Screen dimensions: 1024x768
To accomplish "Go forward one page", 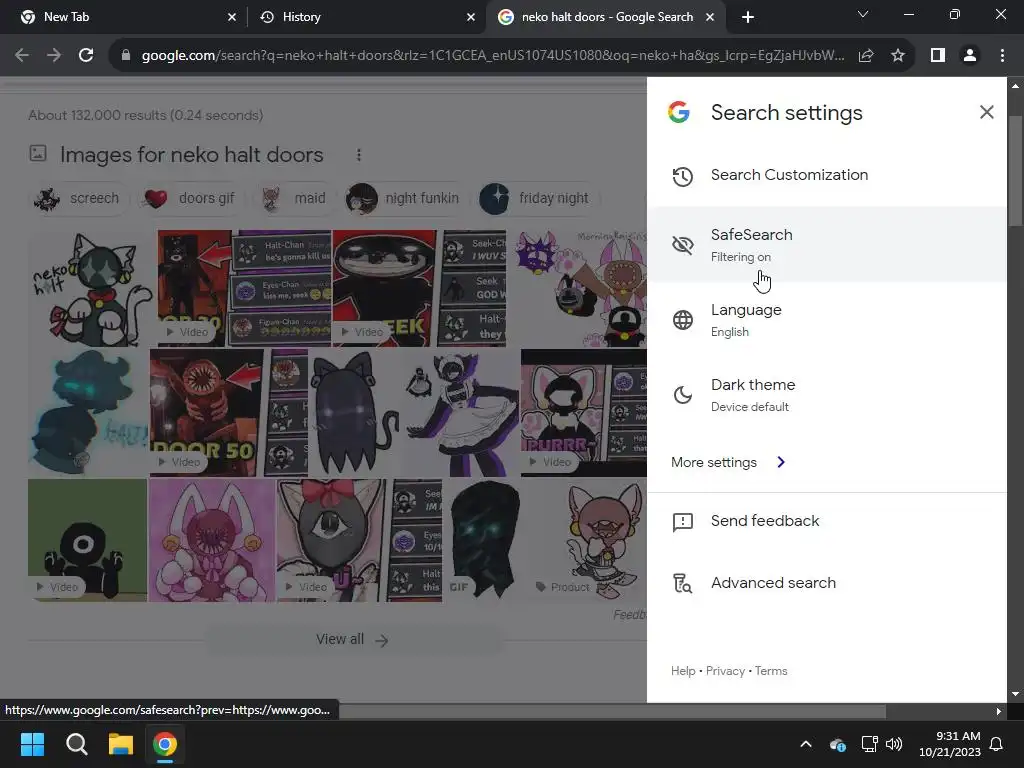I will [54, 56].
